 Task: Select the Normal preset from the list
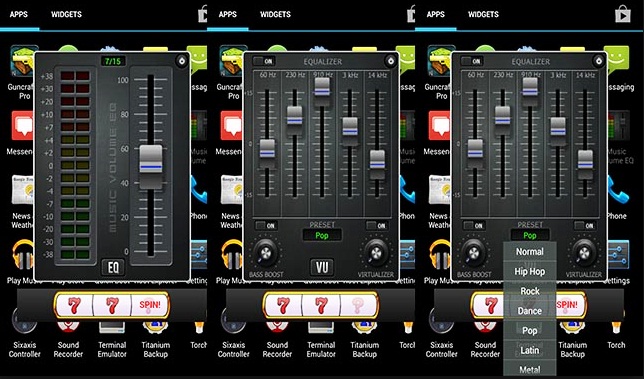coord(530,252)
